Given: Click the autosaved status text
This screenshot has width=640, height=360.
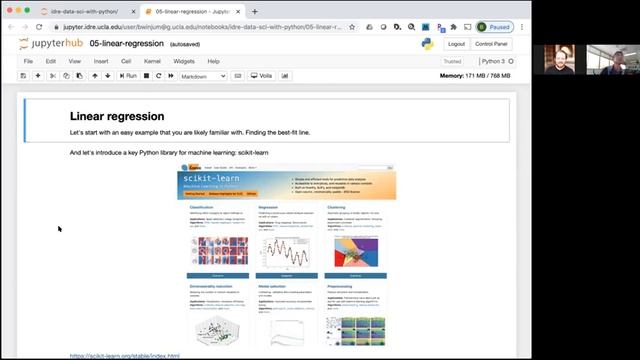Looking at the screenshot, I should (x=185, y=44).
